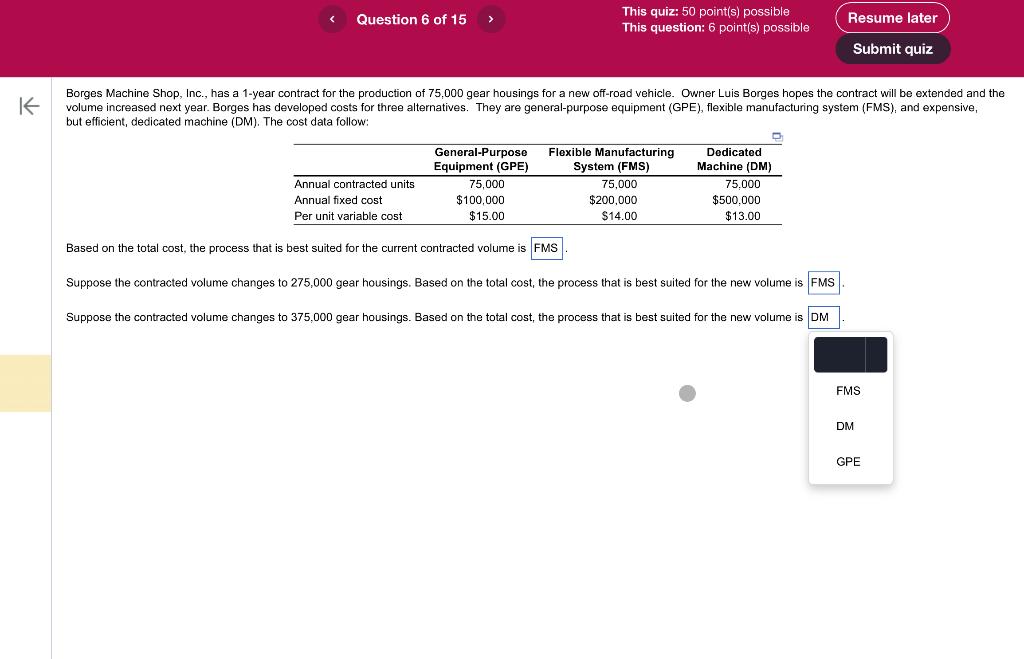Click the table popup icon above data table
This screenshot has height=659, width=1024.
click(x=777, y=137)
